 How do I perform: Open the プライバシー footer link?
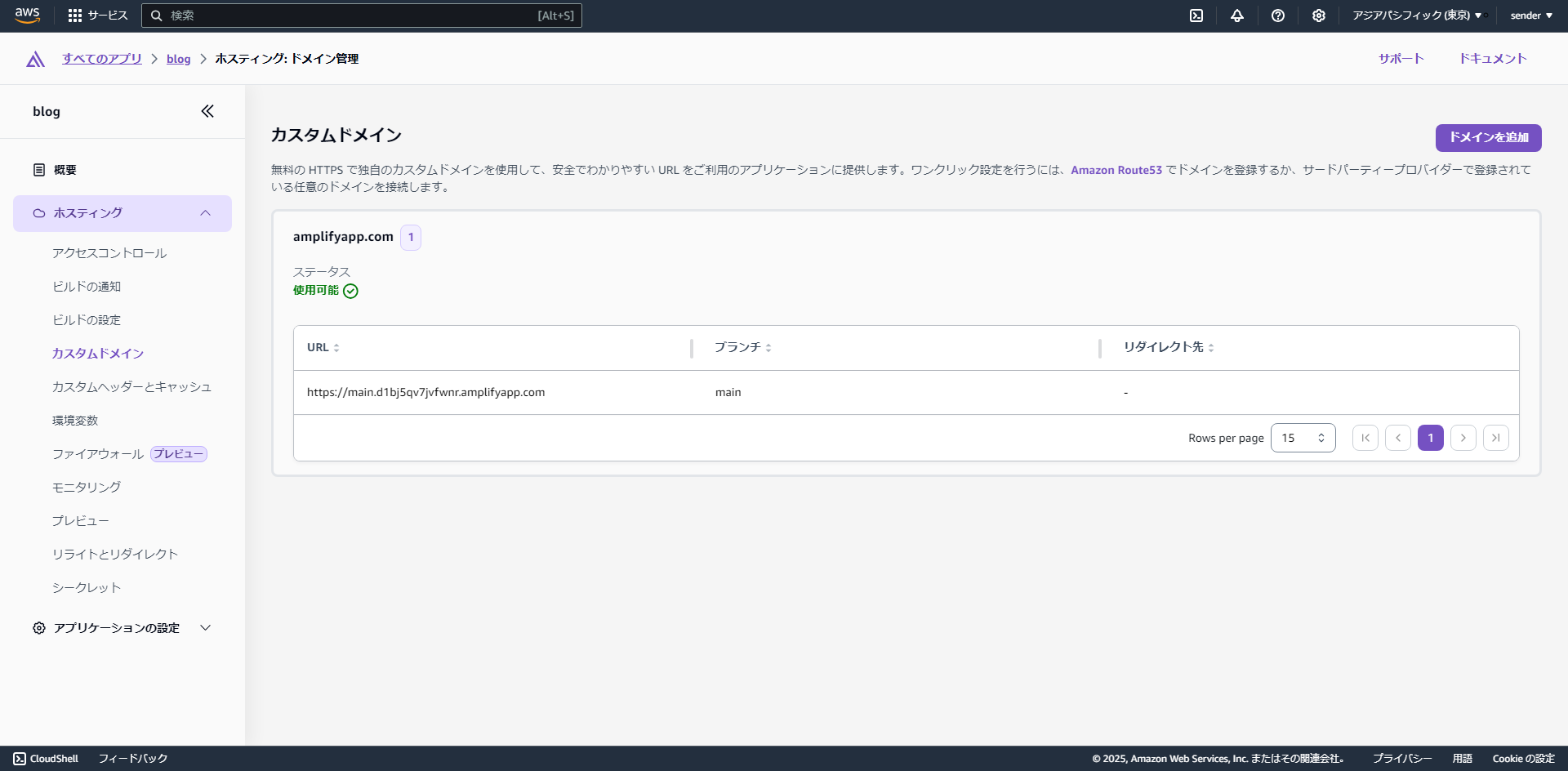pyautogui.click(x=1402, y=759)
